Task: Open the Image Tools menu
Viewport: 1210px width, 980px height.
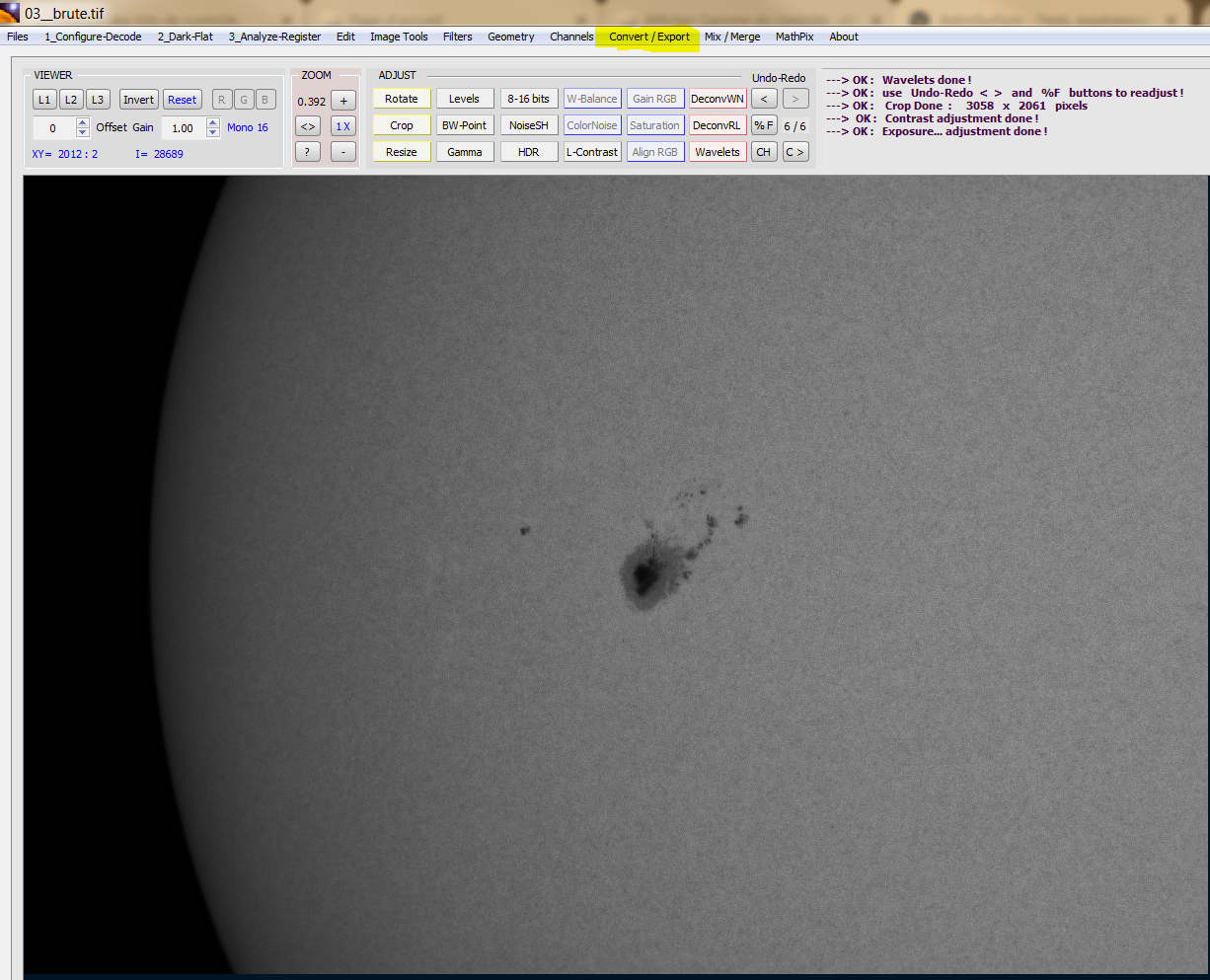Action: [x=399, y=37]
